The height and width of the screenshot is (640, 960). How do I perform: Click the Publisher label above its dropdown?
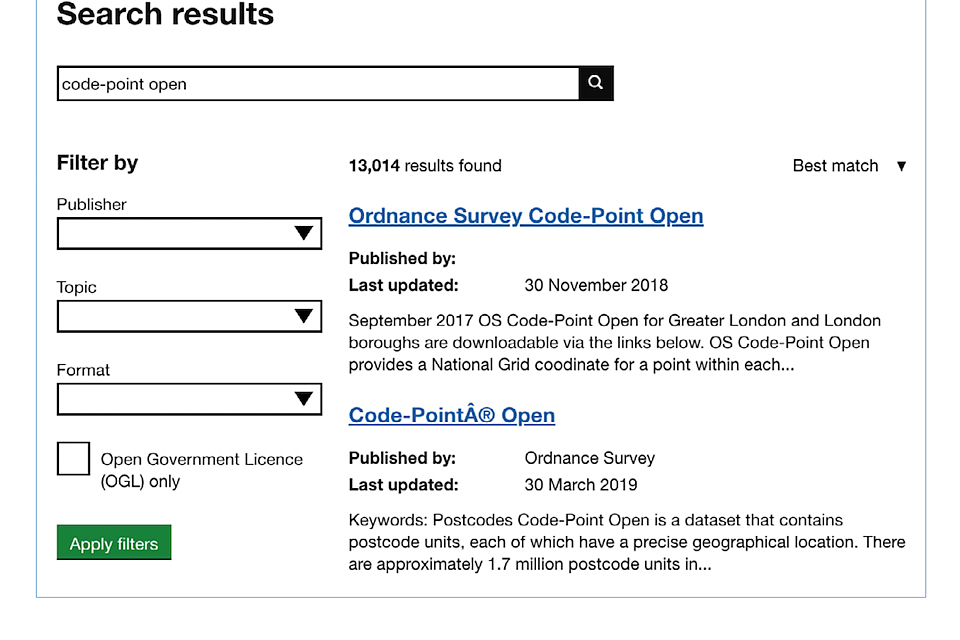coord(92,204)
